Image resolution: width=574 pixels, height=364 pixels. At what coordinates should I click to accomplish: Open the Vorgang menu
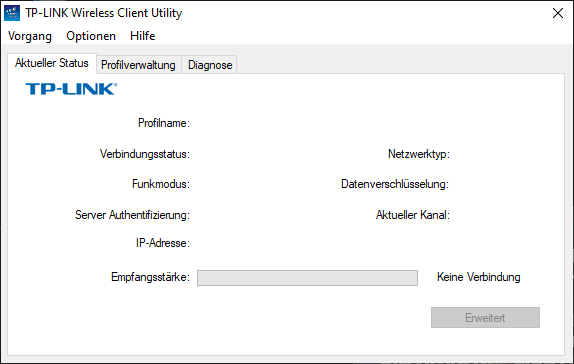tap(30, 36)
